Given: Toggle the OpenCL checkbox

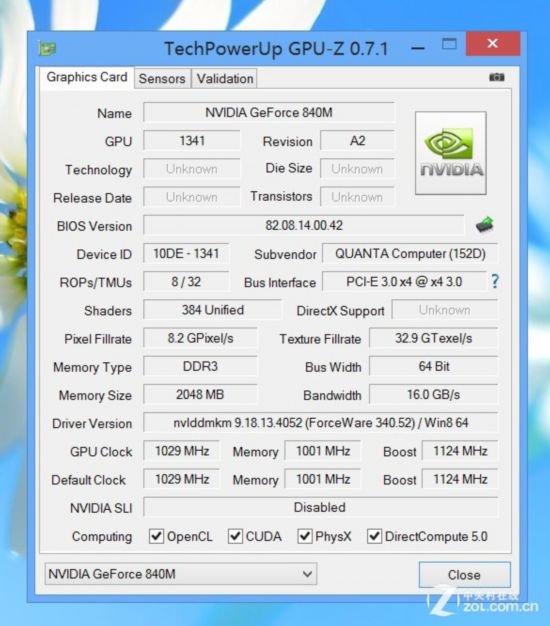Looking at the screenshot, I should click(156, 536).
